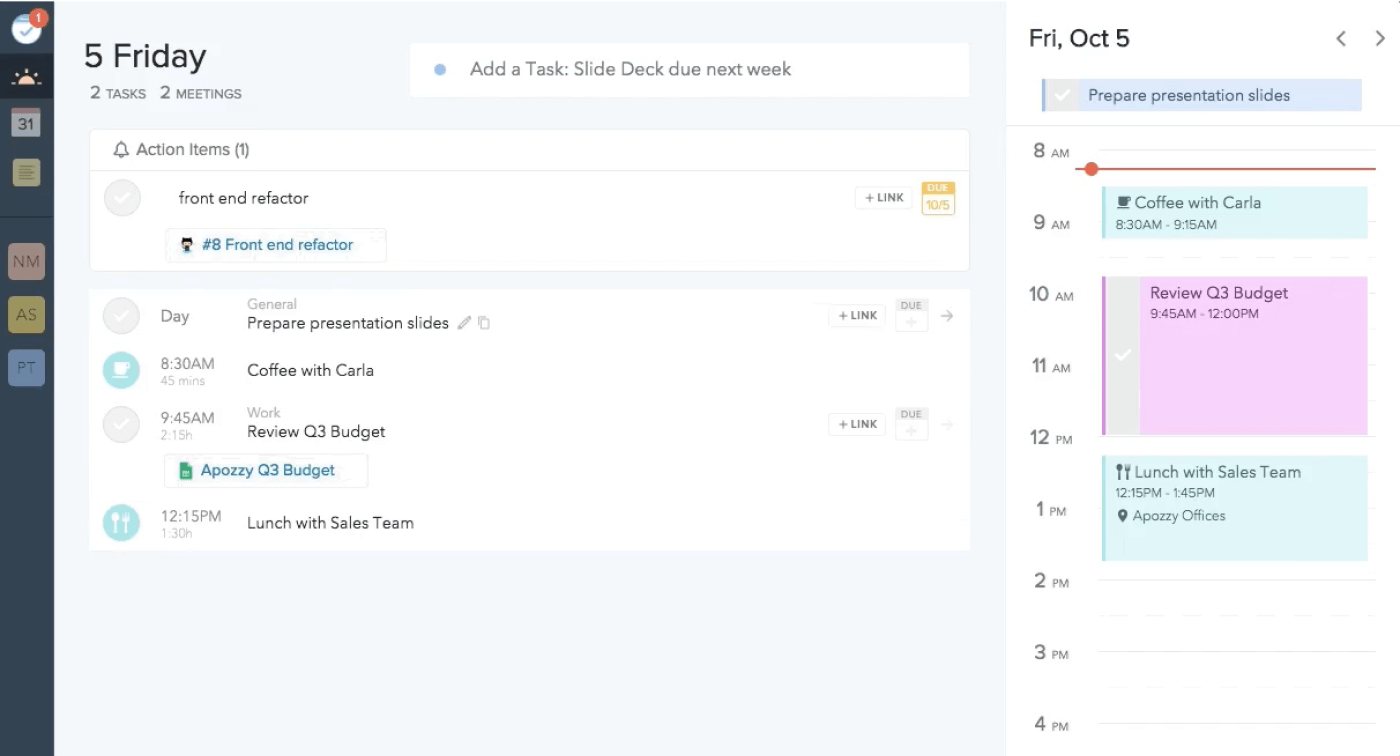Go to previous day using left chevron
This screenshot has width=1400, height=756.
coord(1341,39)
